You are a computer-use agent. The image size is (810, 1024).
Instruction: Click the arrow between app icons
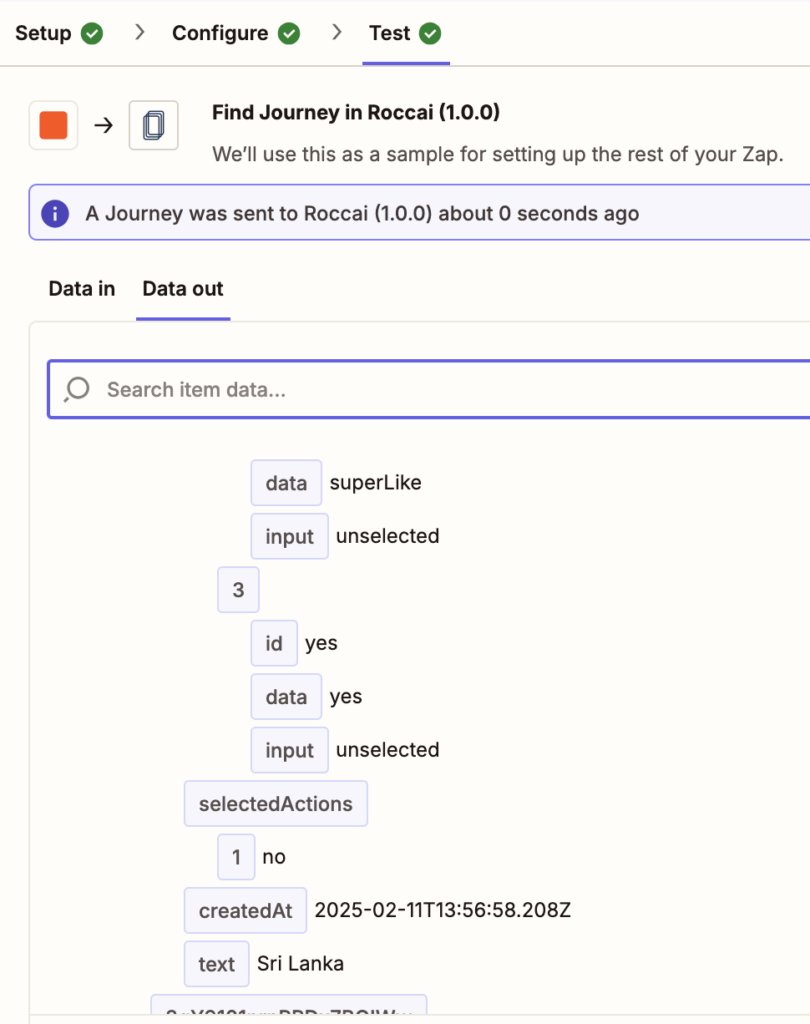pos(103,125)
